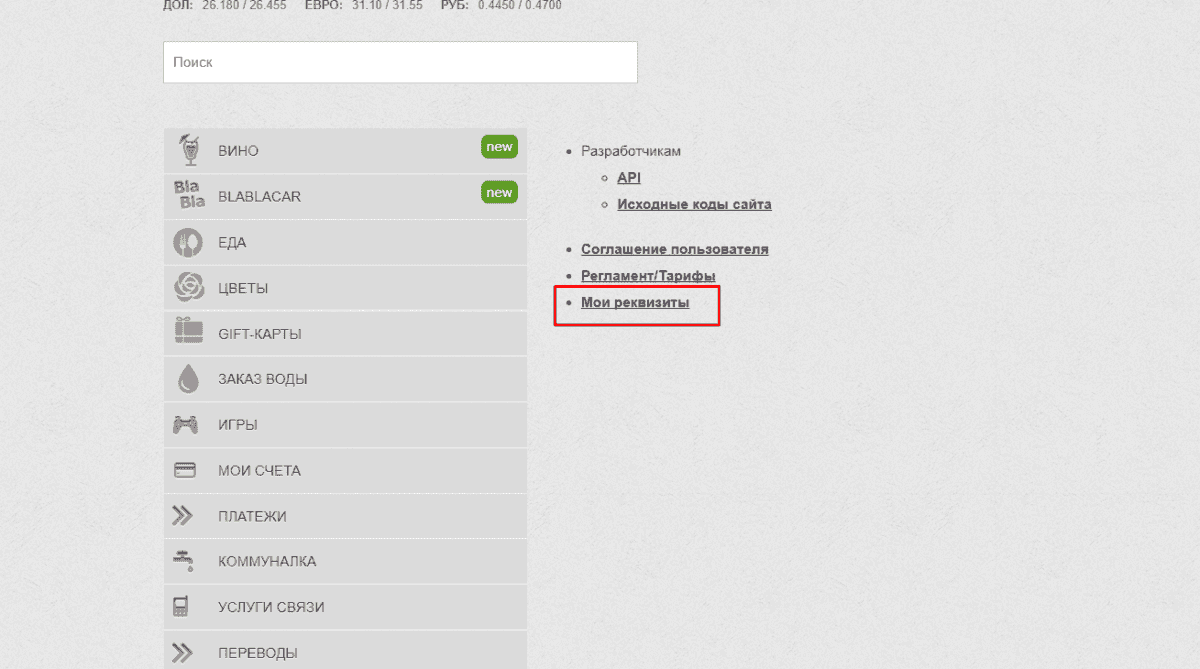Click the BlaBlaCar logo icon
The image size is (1200, 669).
click(x=188, y=196)
